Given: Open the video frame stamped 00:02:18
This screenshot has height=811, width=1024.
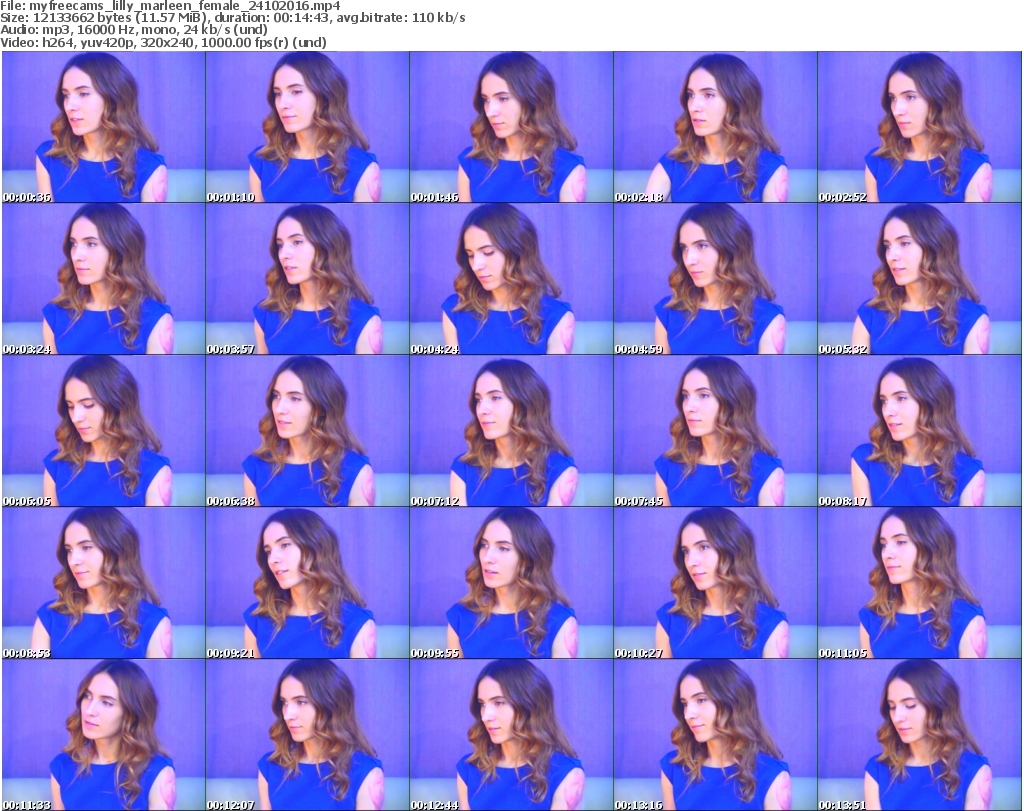Looking at the screenshot, I should [715, 127].
